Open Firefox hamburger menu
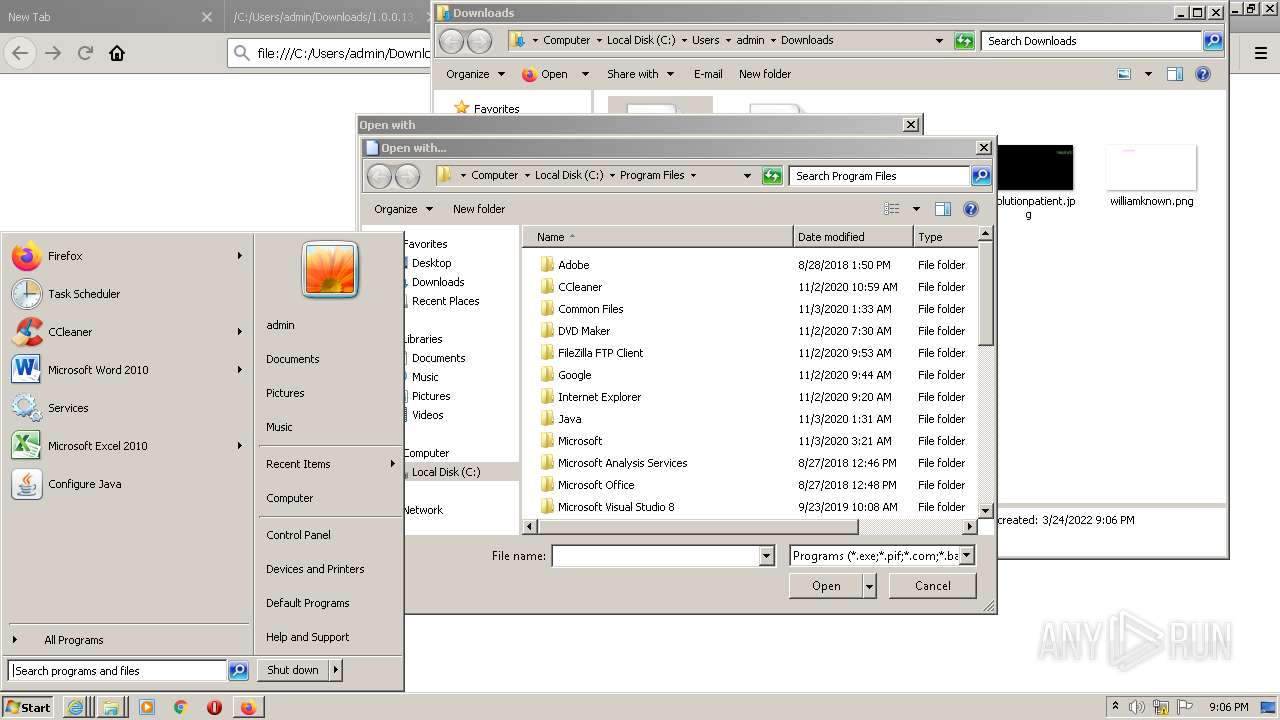This screenshot has height=720, width=1280. point(1261,53)
